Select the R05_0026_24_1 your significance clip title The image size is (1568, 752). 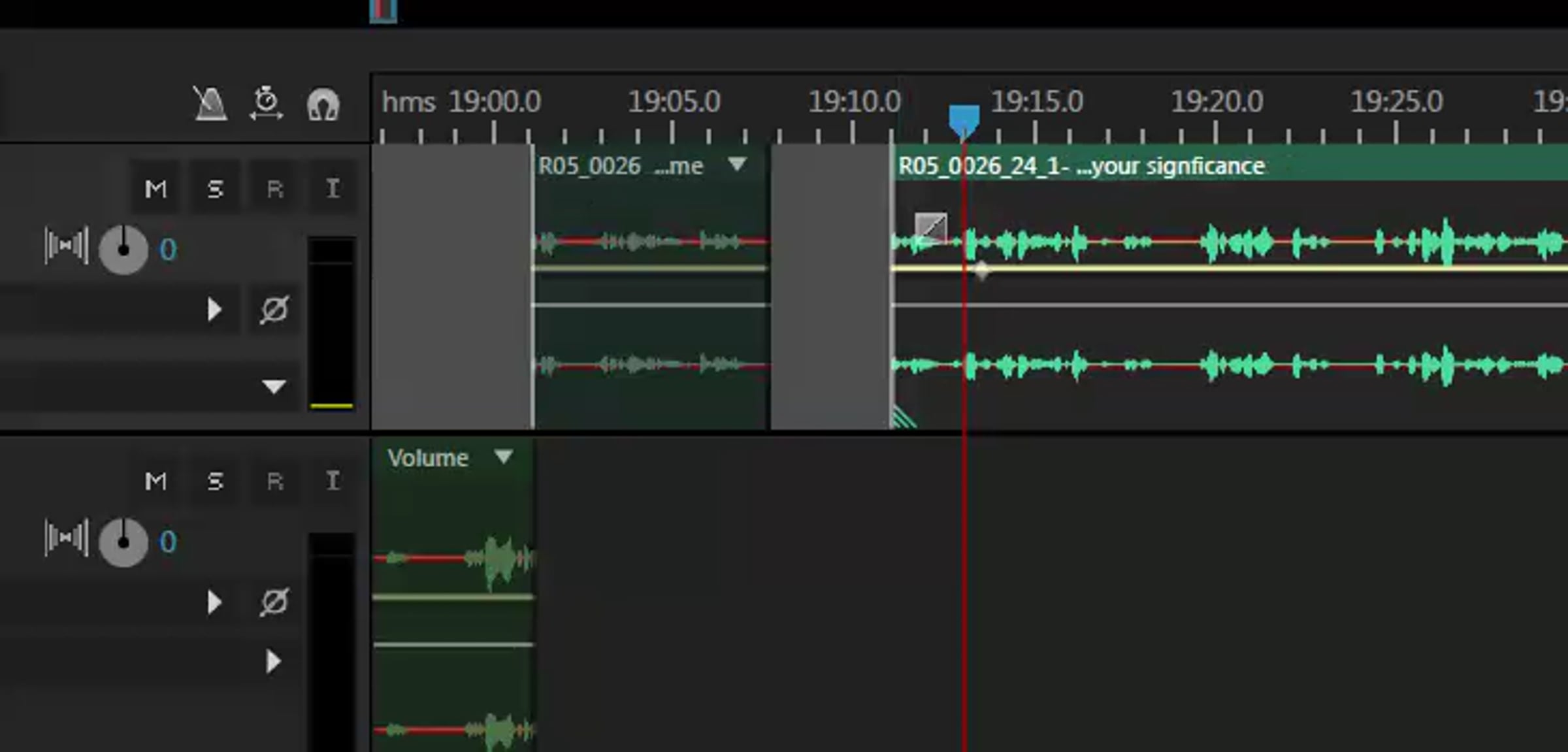click(x=1081, y=166)
